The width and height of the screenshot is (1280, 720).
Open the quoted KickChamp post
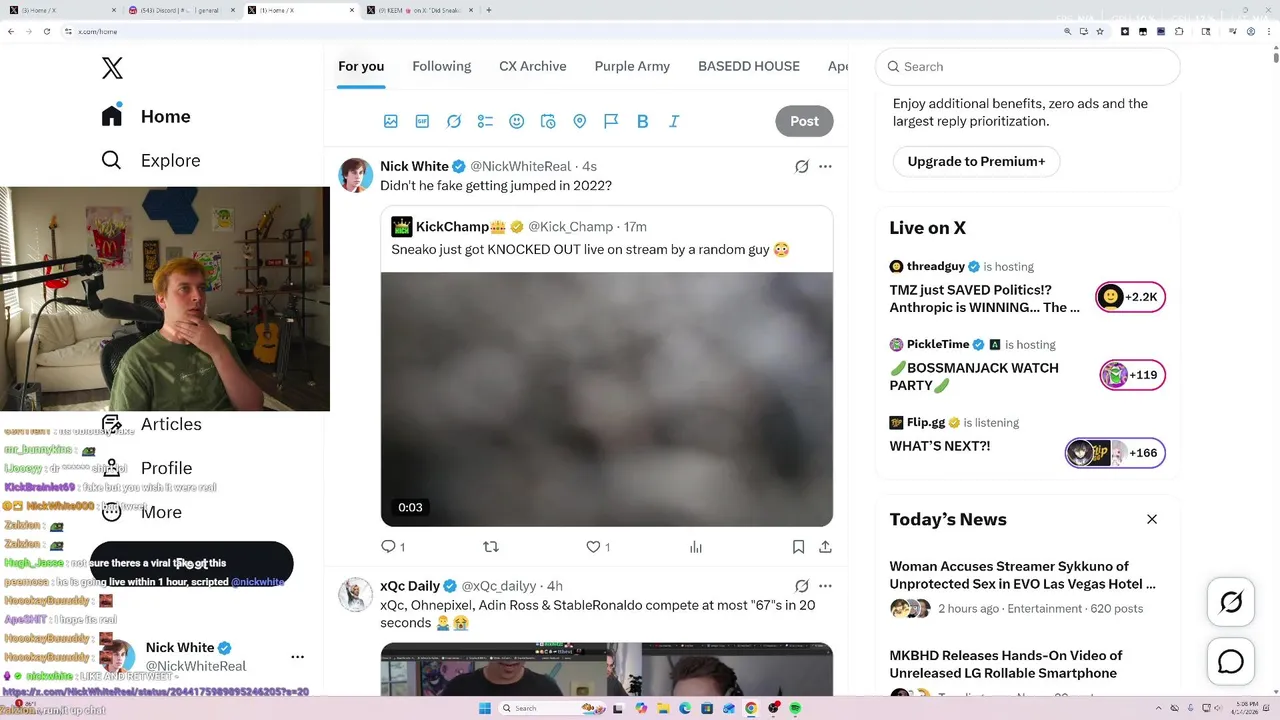[606, 366]
